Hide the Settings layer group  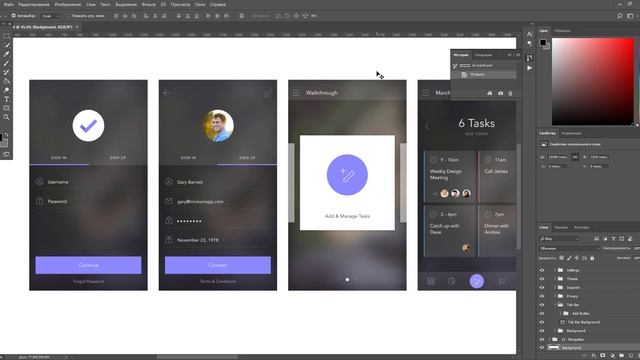(x=542, y=270)
